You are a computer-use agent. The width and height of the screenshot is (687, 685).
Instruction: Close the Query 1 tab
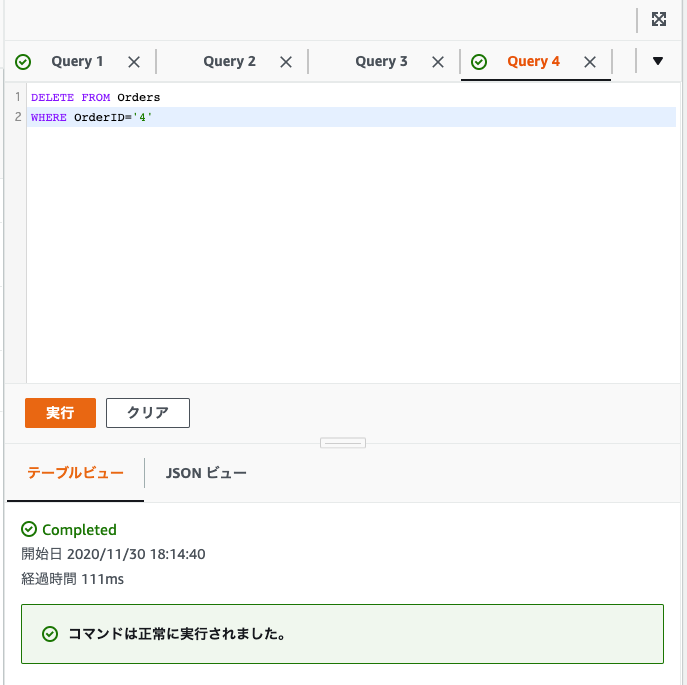click(x=134, y=62)
